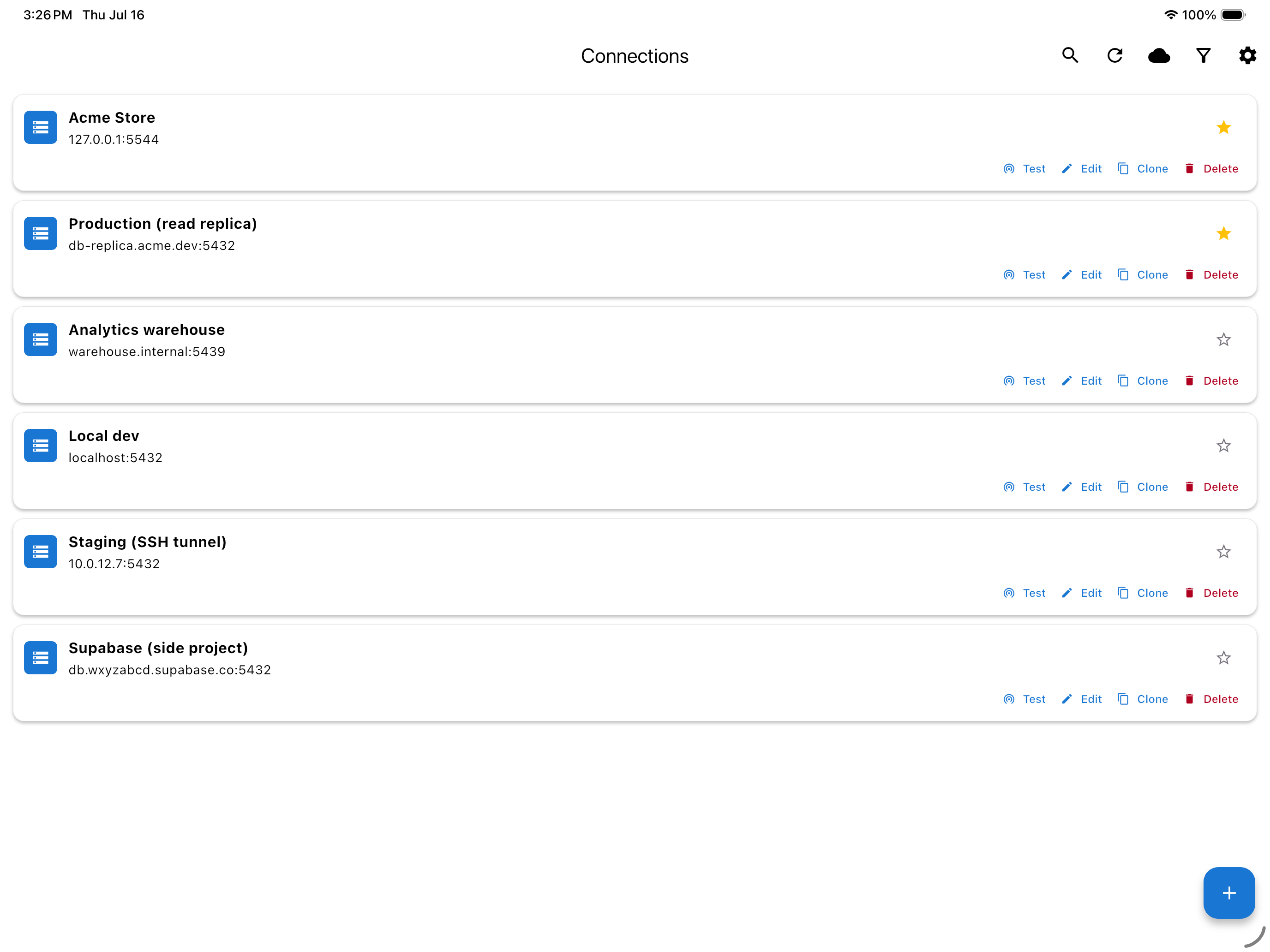This screenshot has height=952, width=1270.
Task: Edit the Supabase (side project) connection
Action: click(x=1082, y=700)
